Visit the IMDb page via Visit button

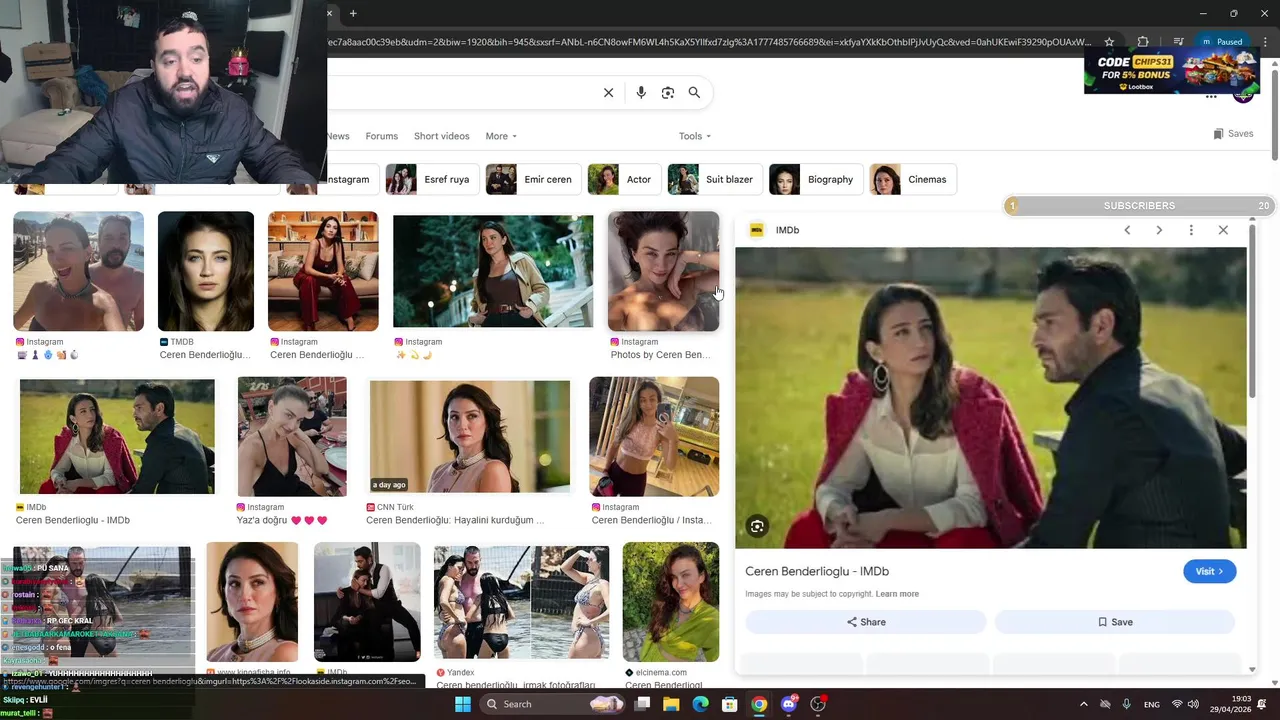click(x=1209, y=571)
